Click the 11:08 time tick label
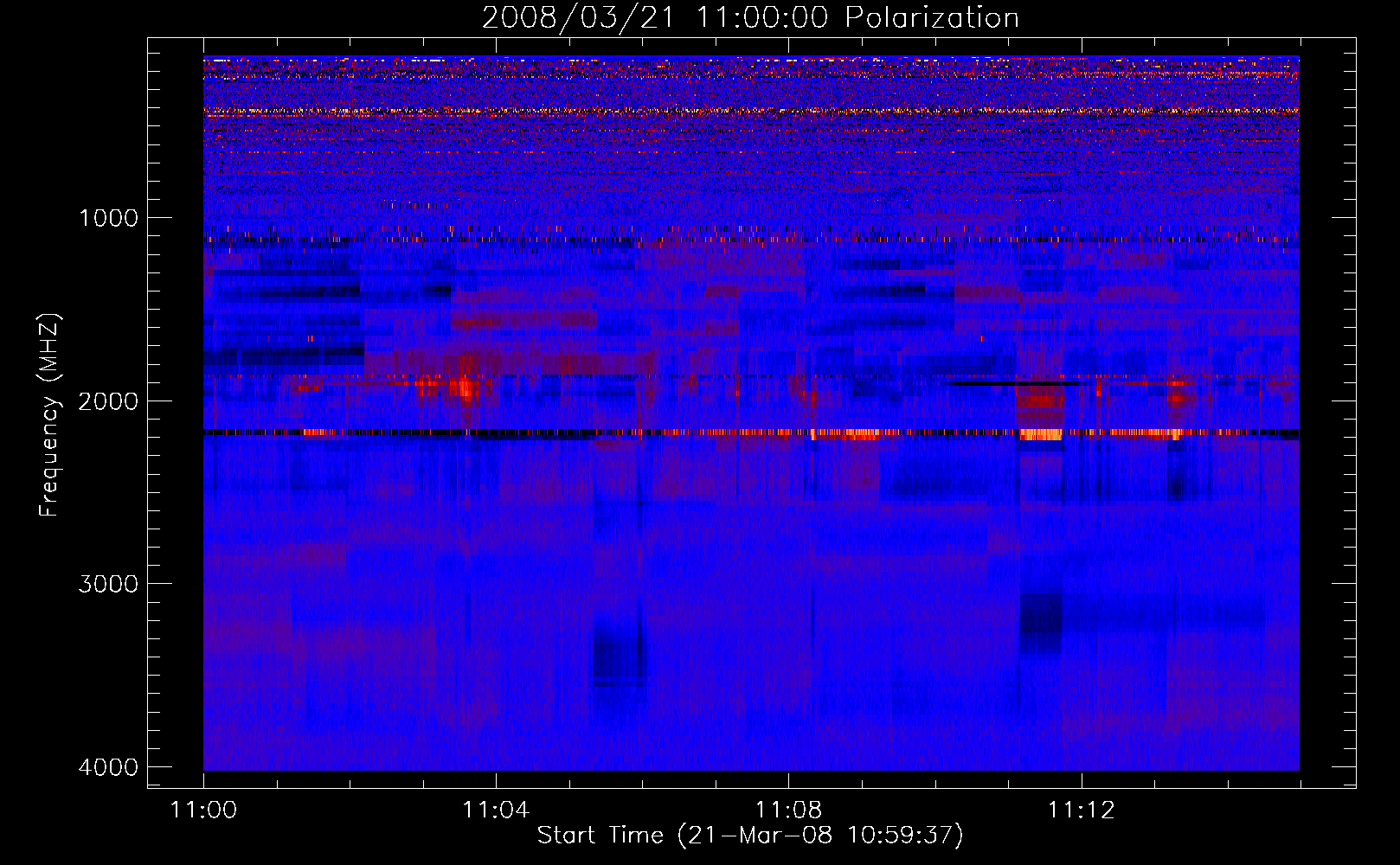The image size is (1400, 865). [x=788, y=811]
